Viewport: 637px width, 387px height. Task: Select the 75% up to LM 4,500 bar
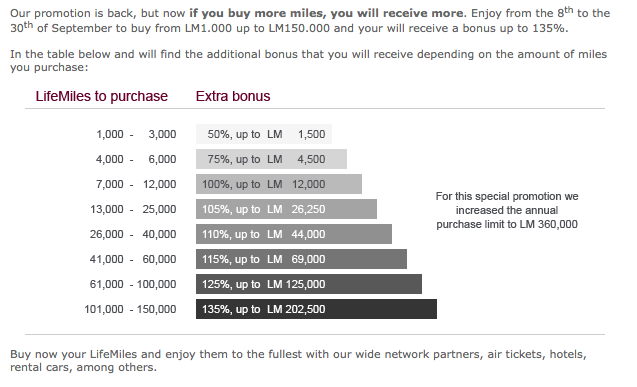point(271,159)
